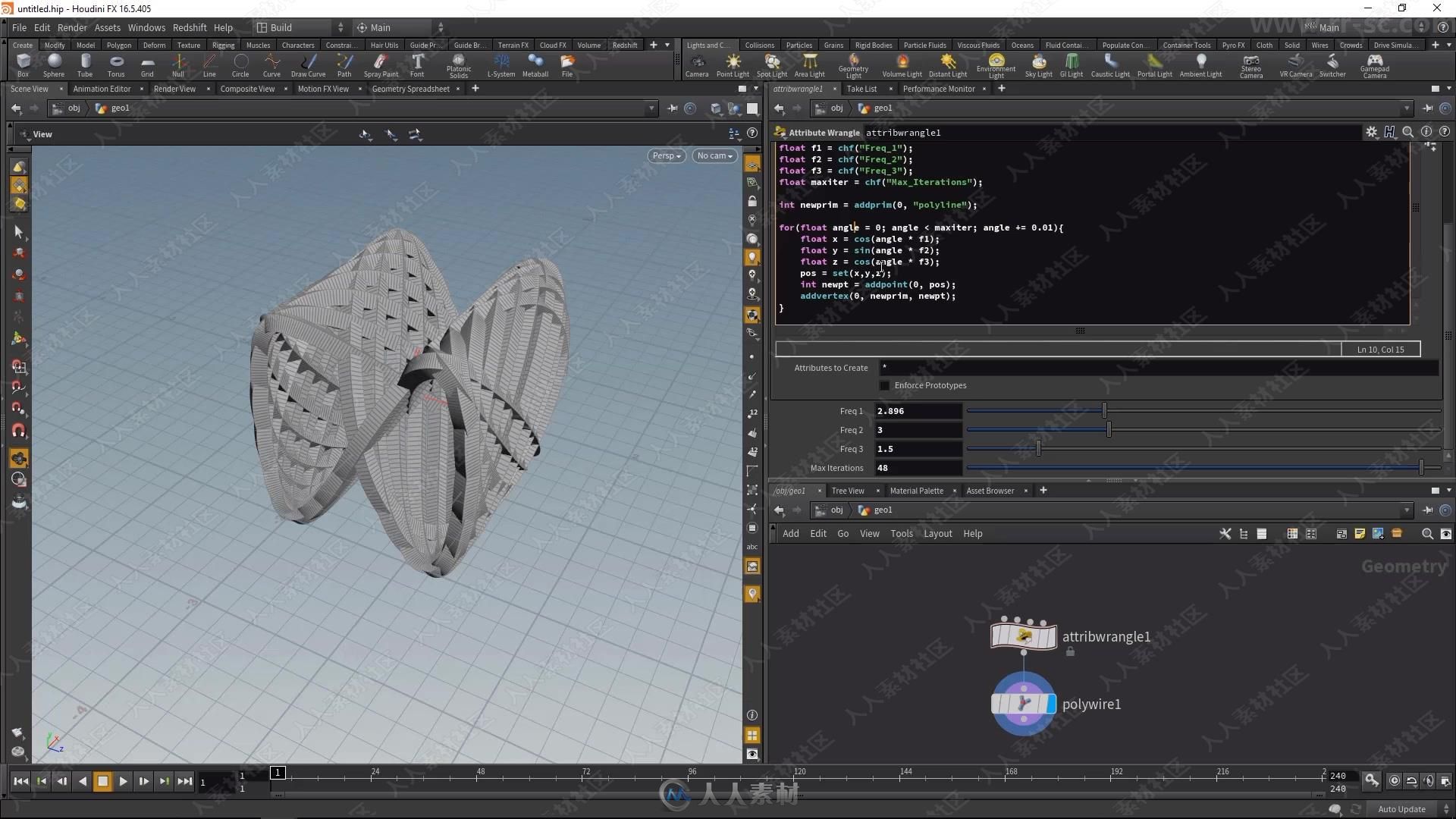
Task: Click the perspective viewport icon
Action: [665, 155]
